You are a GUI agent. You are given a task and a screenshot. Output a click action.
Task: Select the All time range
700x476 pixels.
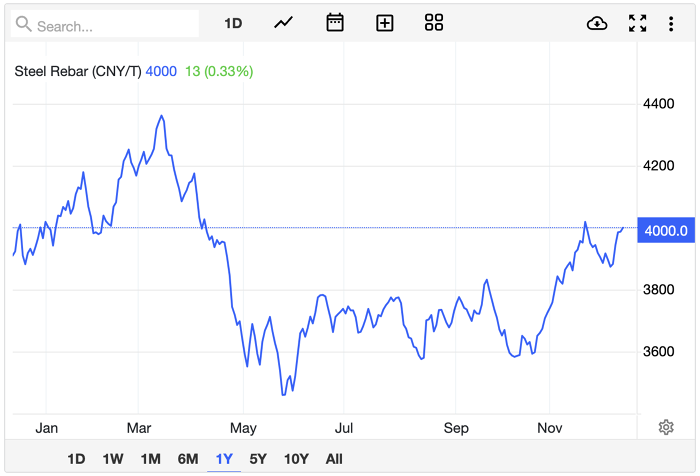click(x=334, y=459)
